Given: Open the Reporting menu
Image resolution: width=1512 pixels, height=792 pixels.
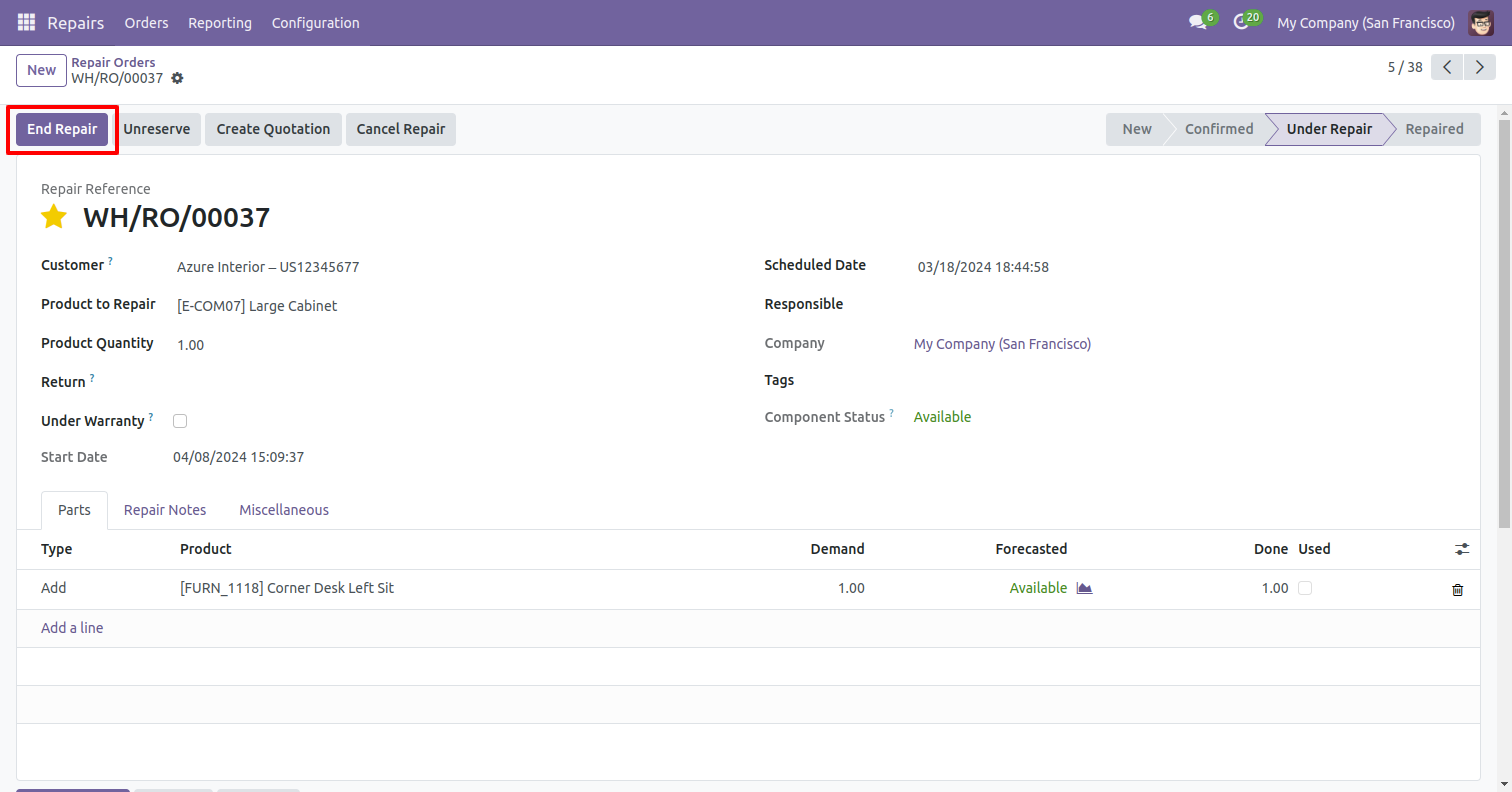Looking at the screenshot, I should 220,22.
